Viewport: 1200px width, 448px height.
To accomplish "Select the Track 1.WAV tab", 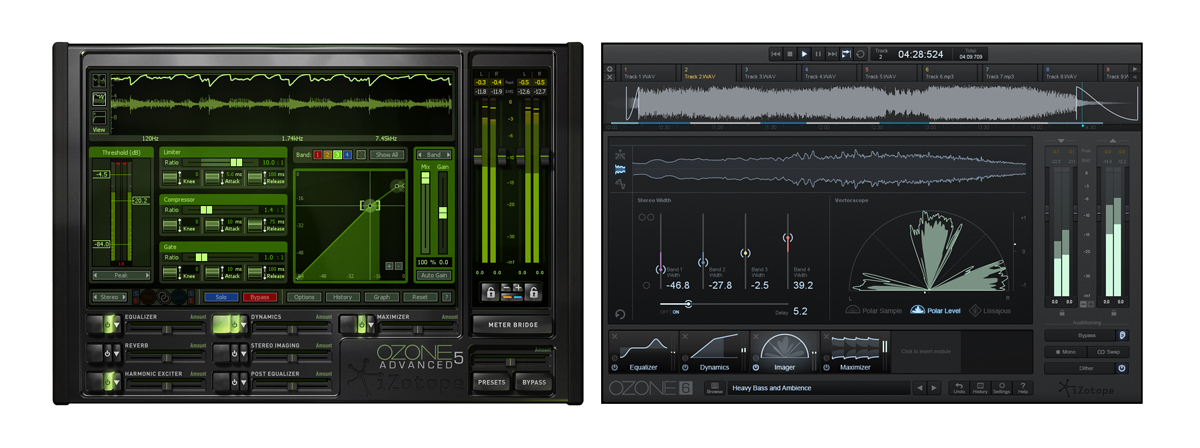I will pyautogui.click(x=648, y=73).
